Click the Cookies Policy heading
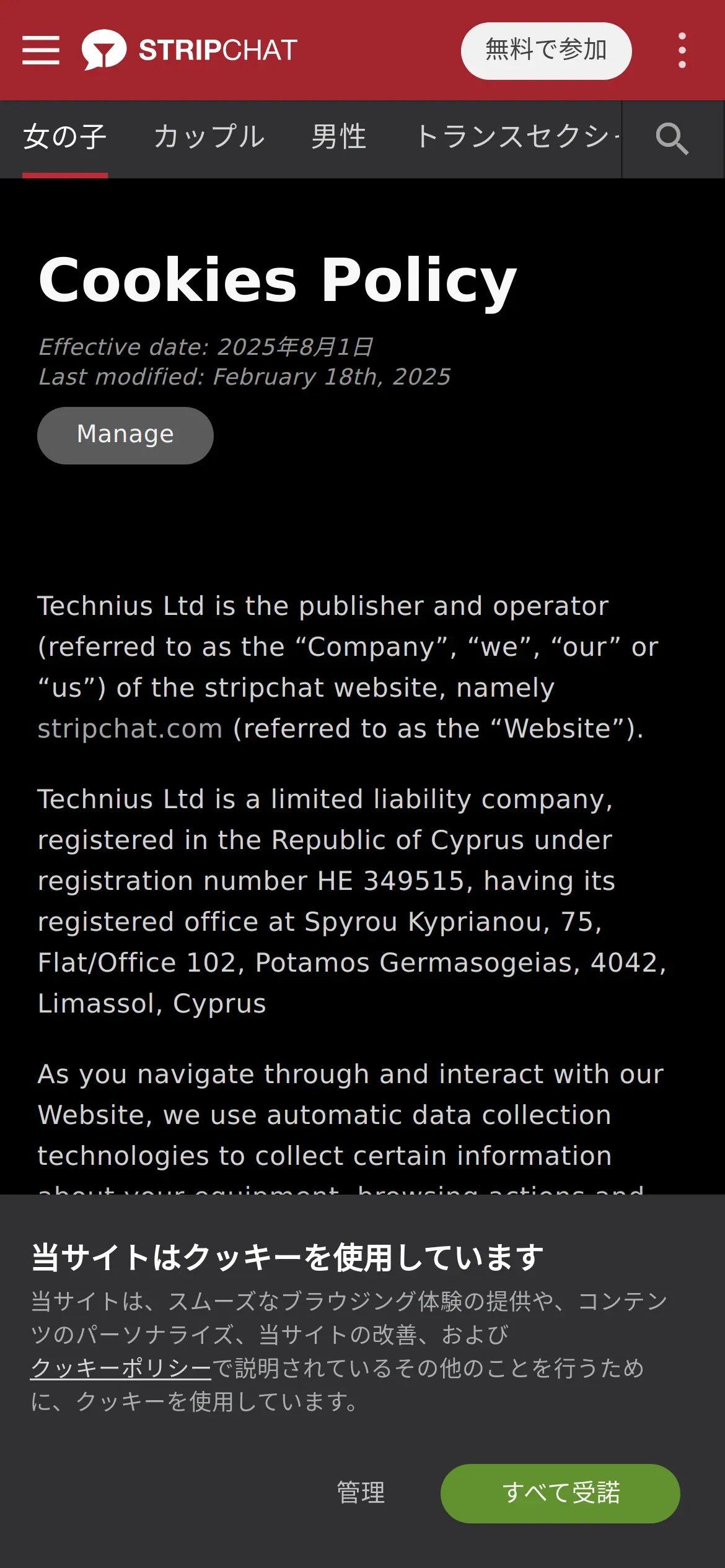Screen dimensions: 725x1568 (278, 280)
